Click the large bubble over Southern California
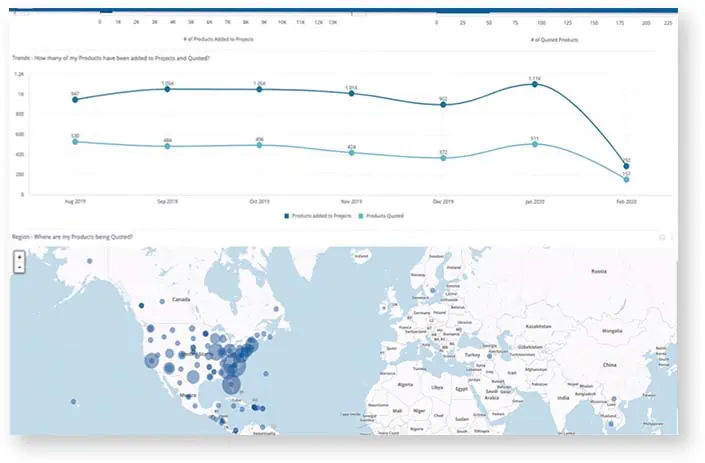 [x=152, y=361]
